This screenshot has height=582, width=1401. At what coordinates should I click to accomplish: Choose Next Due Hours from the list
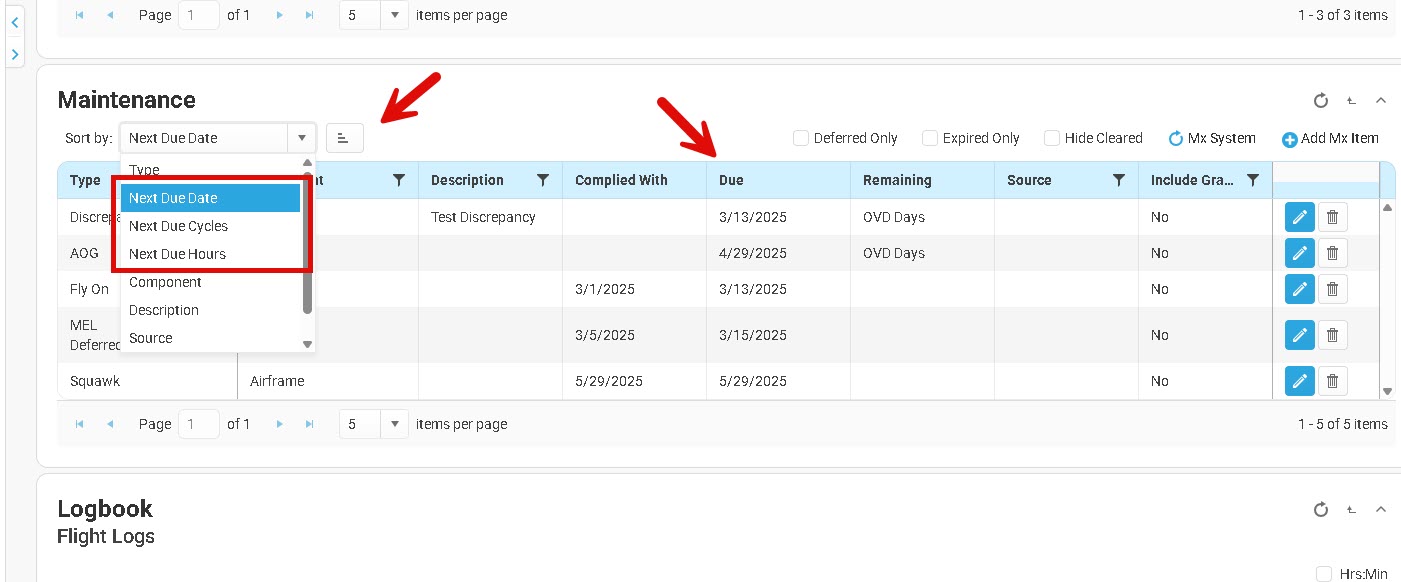point(177,254)
